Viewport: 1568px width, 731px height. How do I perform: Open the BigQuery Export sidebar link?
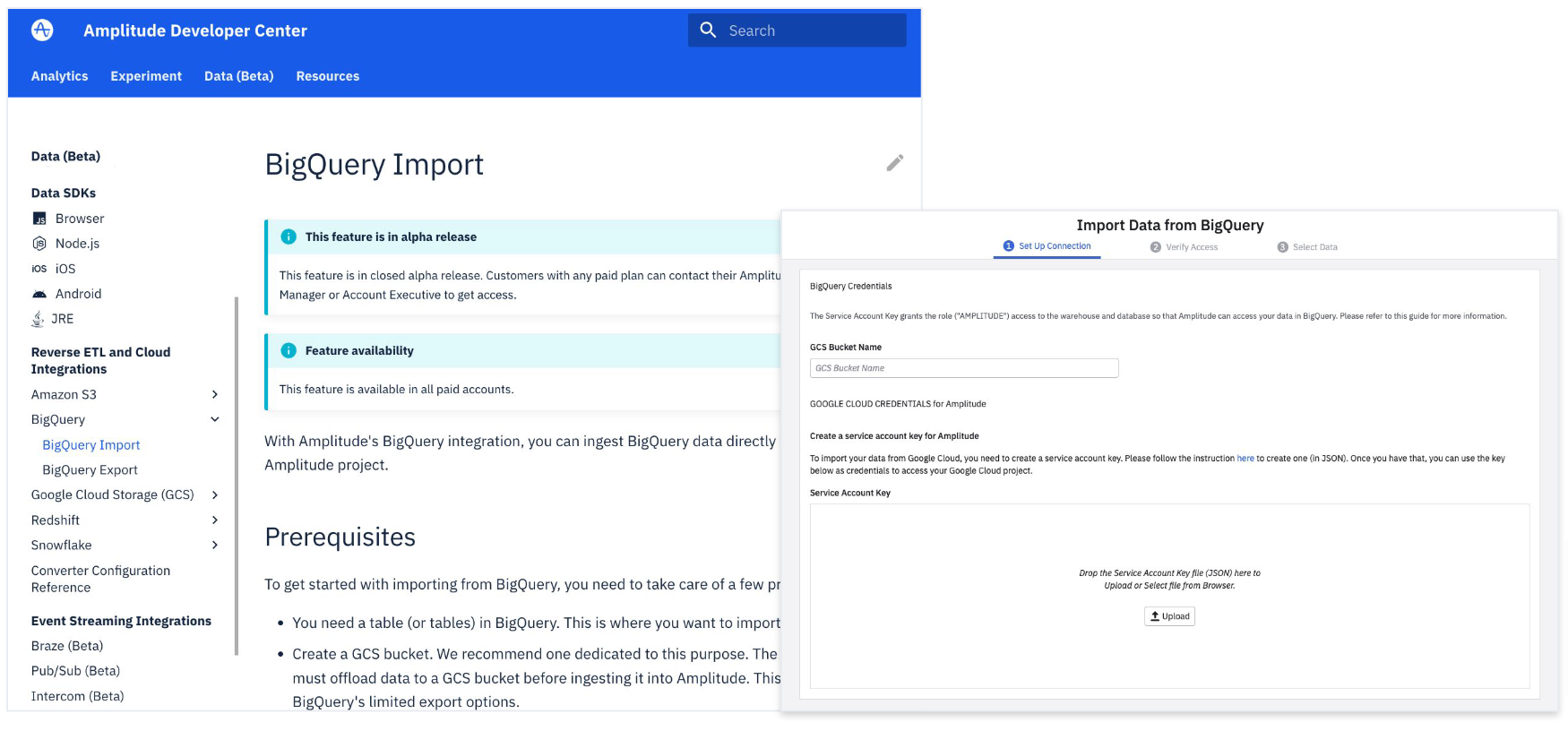tap(90, 469)
